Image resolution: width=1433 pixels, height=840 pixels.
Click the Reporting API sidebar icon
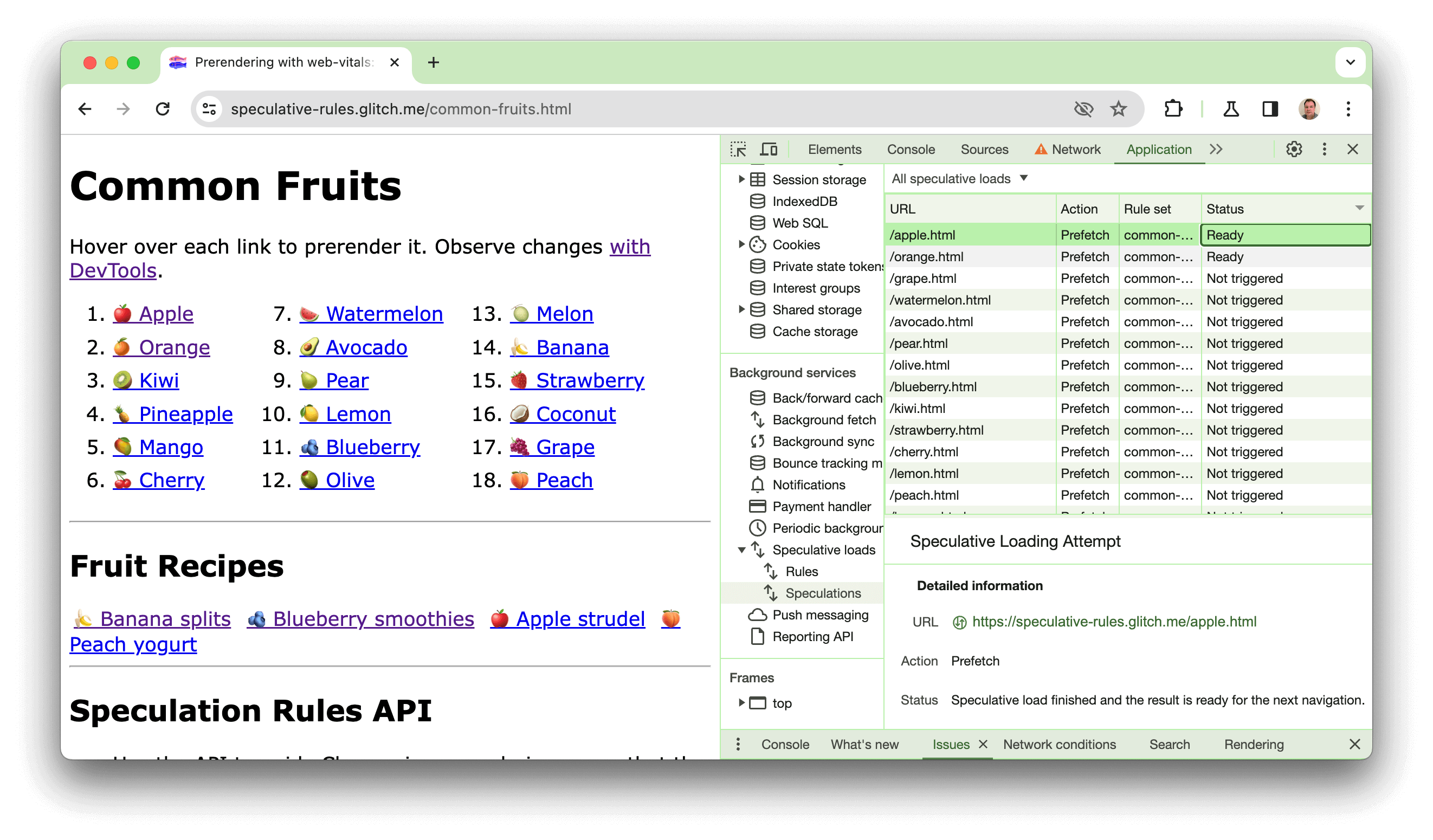coord(758,637)
